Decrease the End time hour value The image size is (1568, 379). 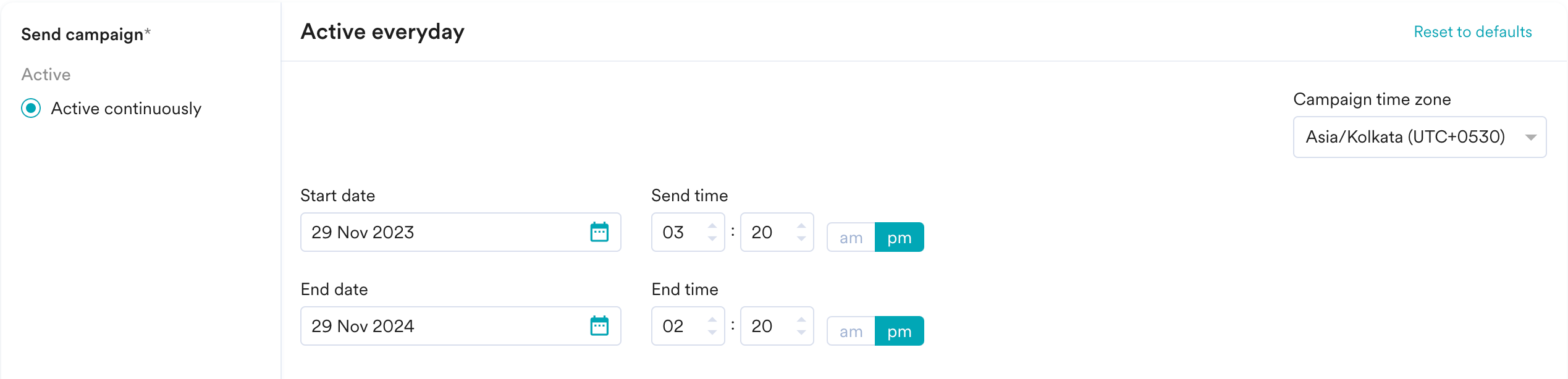[712, 333]
